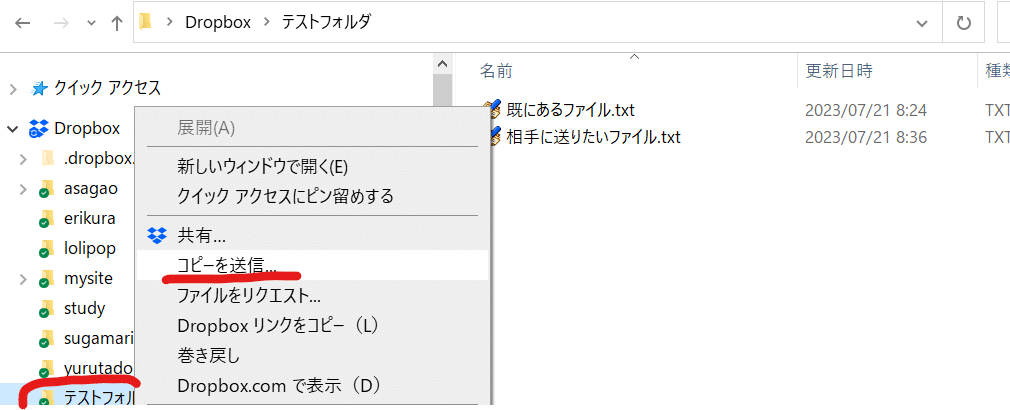The height and width of the screenshot is (410, 1010).
Task: Click the back navigation arrow
Action: point(23,23)
